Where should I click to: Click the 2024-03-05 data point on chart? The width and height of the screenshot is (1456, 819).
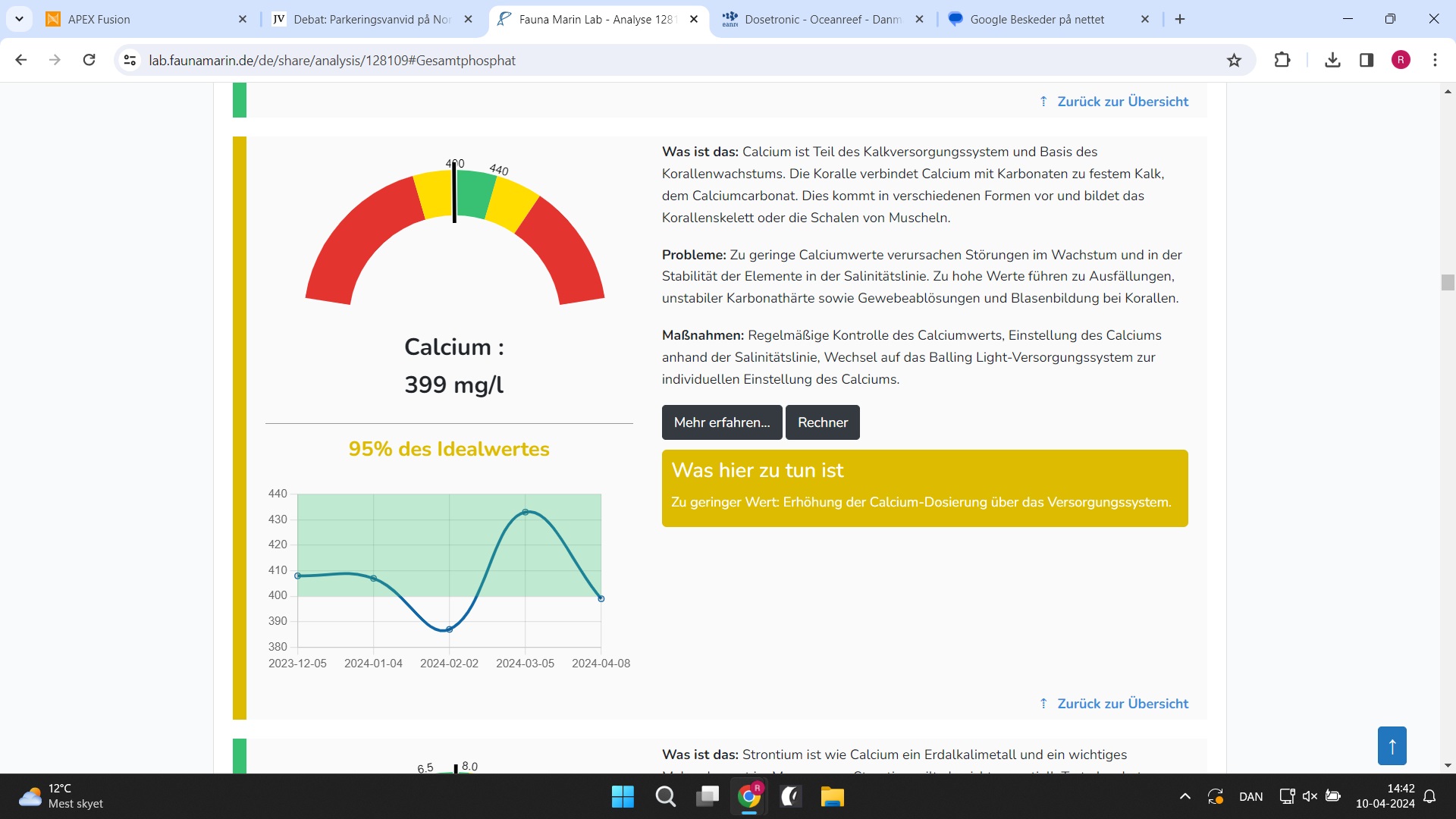(x=526, y=513)
